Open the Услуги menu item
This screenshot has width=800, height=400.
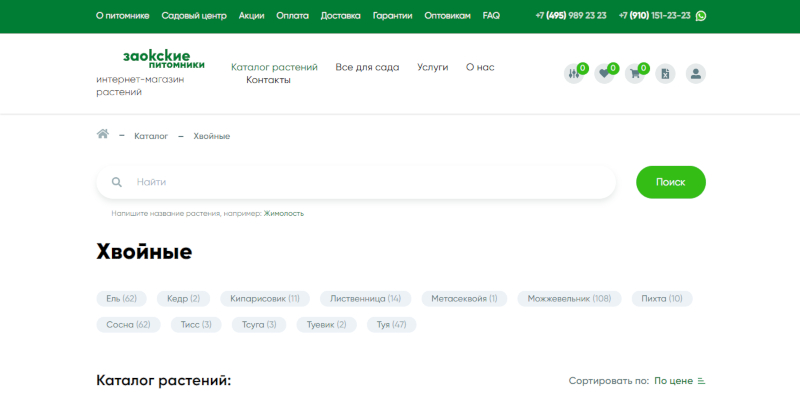pos(433,67)
